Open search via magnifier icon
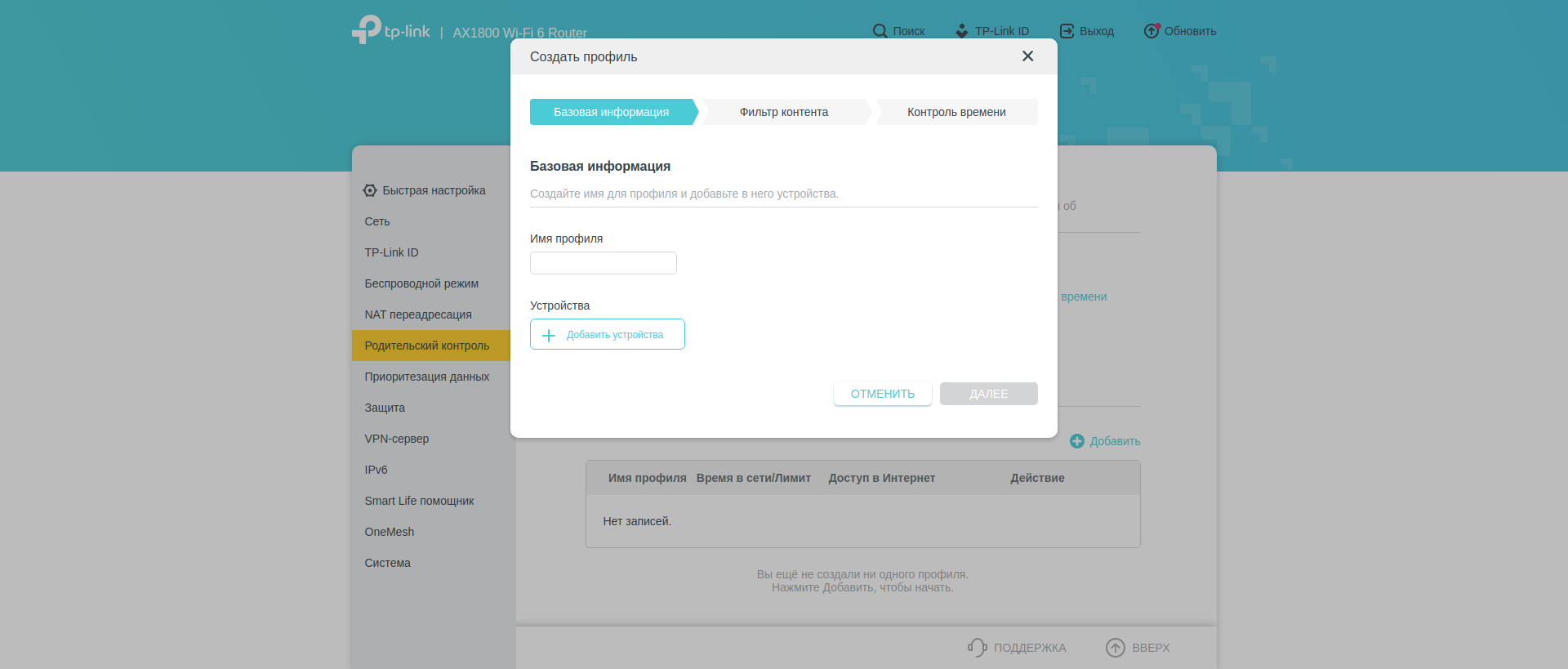 (x=880, y=31)
